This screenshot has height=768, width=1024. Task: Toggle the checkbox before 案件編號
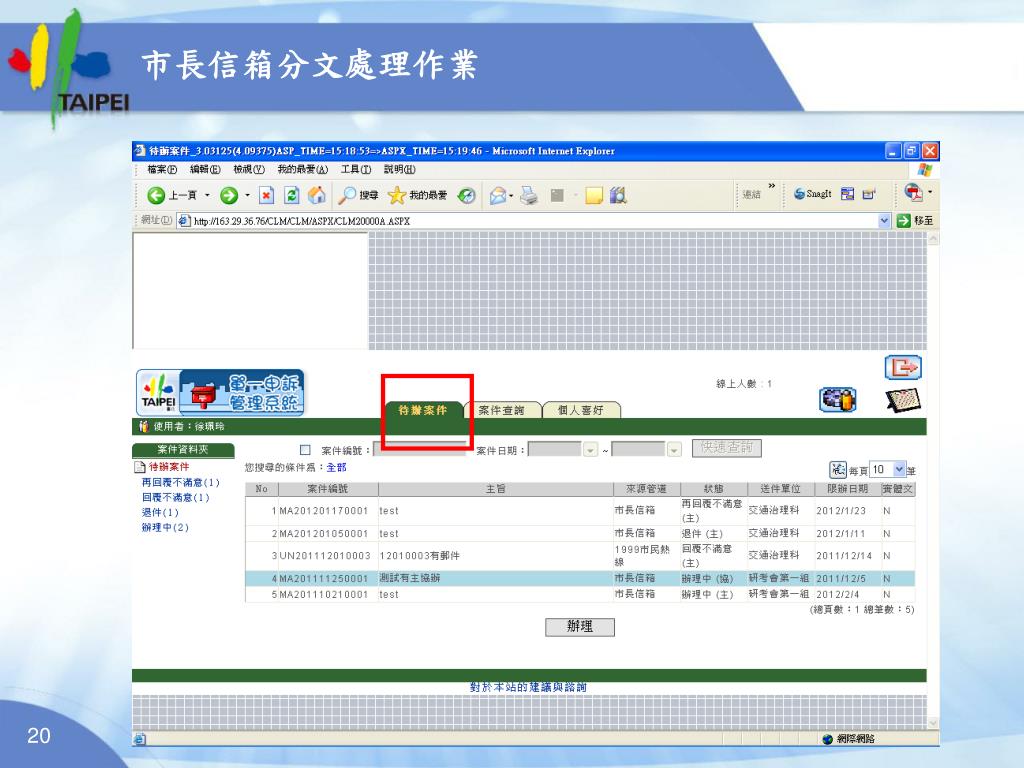(305, 450)
